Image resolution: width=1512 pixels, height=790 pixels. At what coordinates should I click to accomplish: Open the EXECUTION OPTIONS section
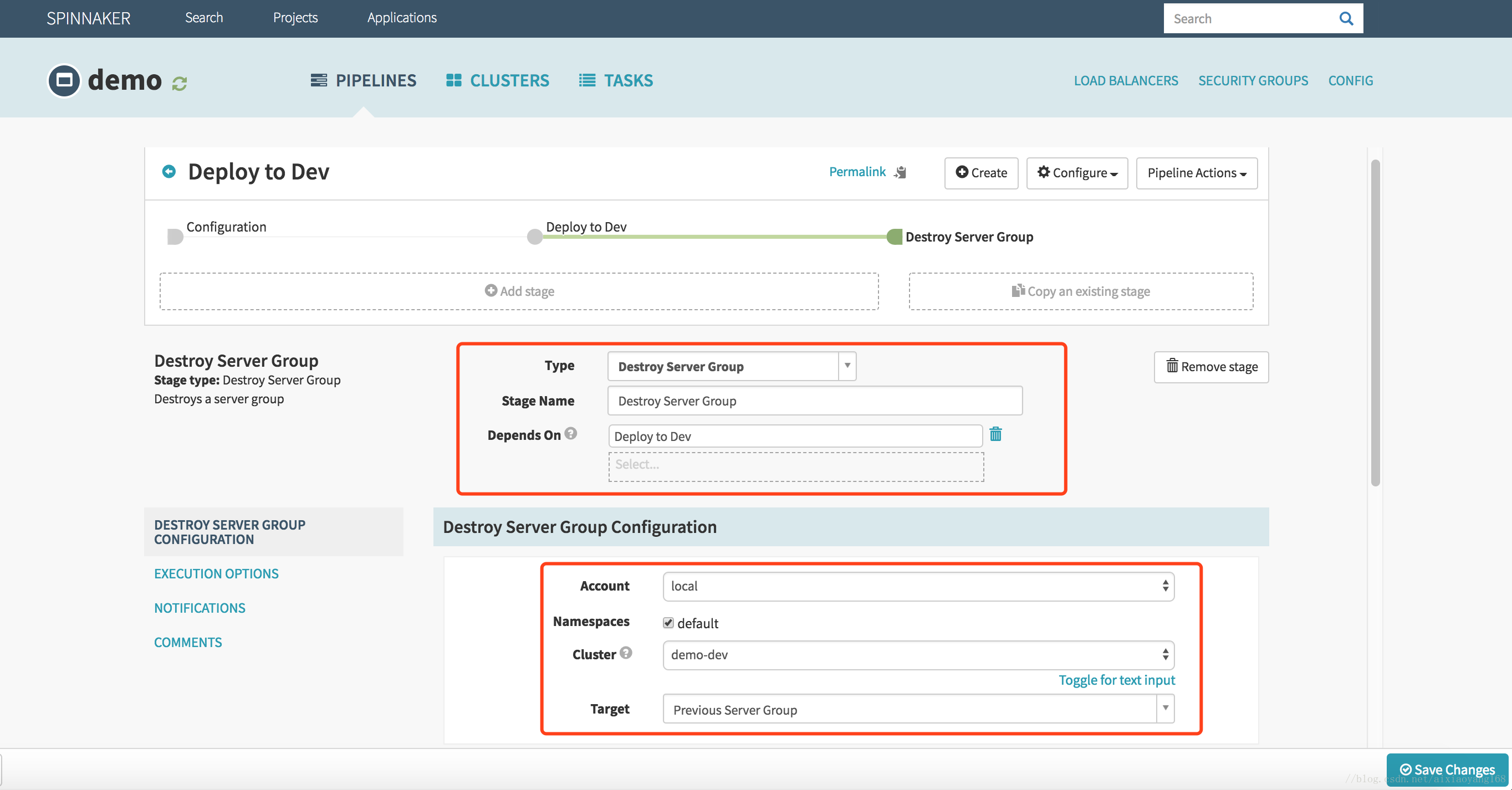pyautogui.click(x=217, y=573)
